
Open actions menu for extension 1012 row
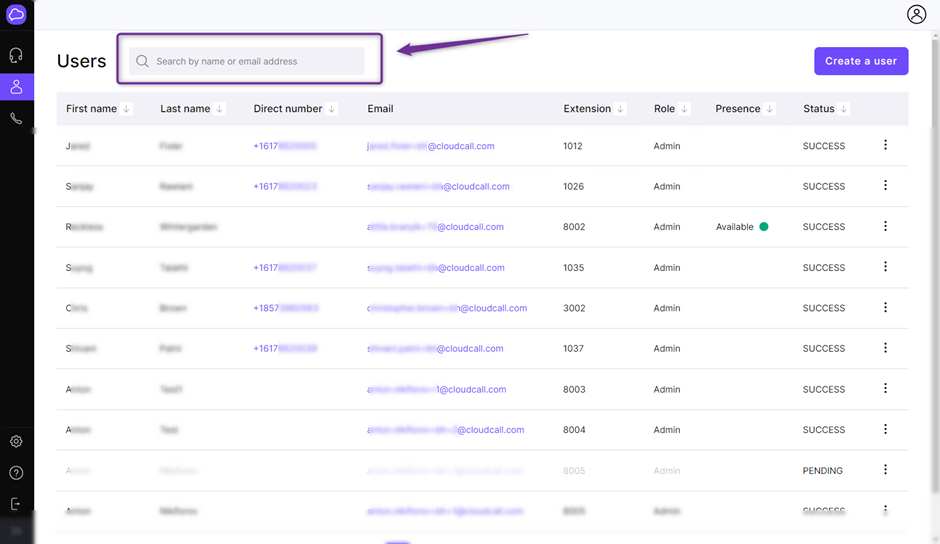pos(885,145)
